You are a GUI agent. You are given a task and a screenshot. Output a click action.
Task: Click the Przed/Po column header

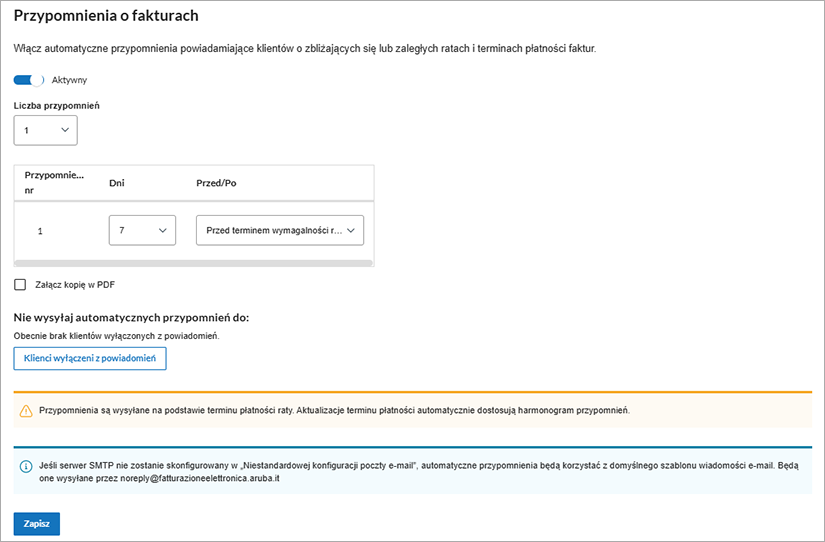(216, 183)
